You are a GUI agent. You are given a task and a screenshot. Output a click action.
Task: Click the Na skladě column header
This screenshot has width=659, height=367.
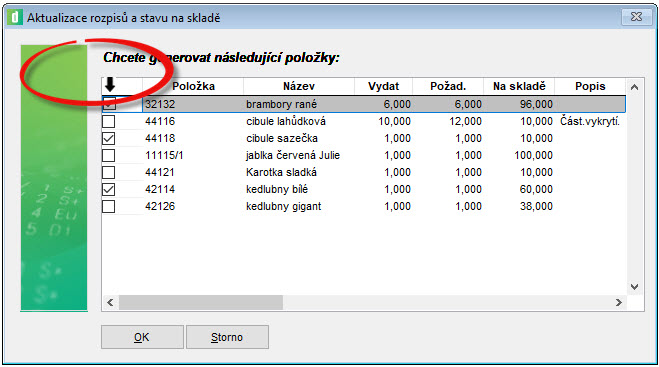(x=519, y=86)
